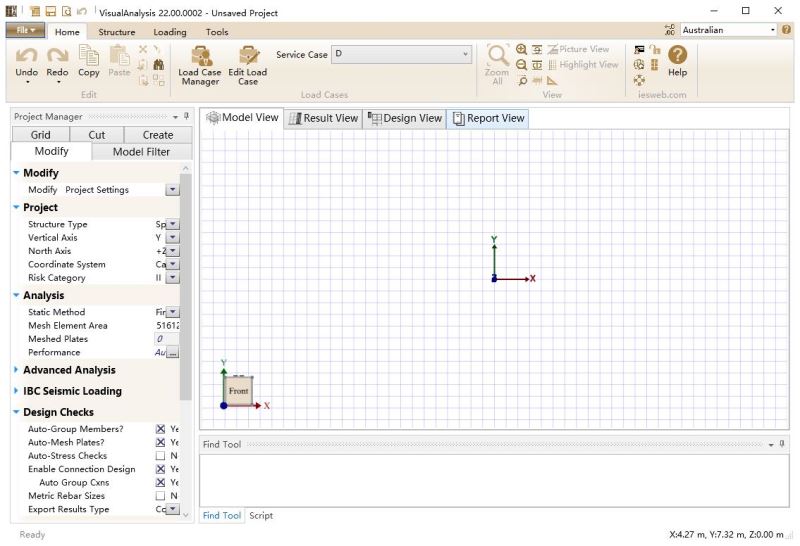Click the Performance ellipsis button
Screen dimensions: 800x546
(172, 352)
